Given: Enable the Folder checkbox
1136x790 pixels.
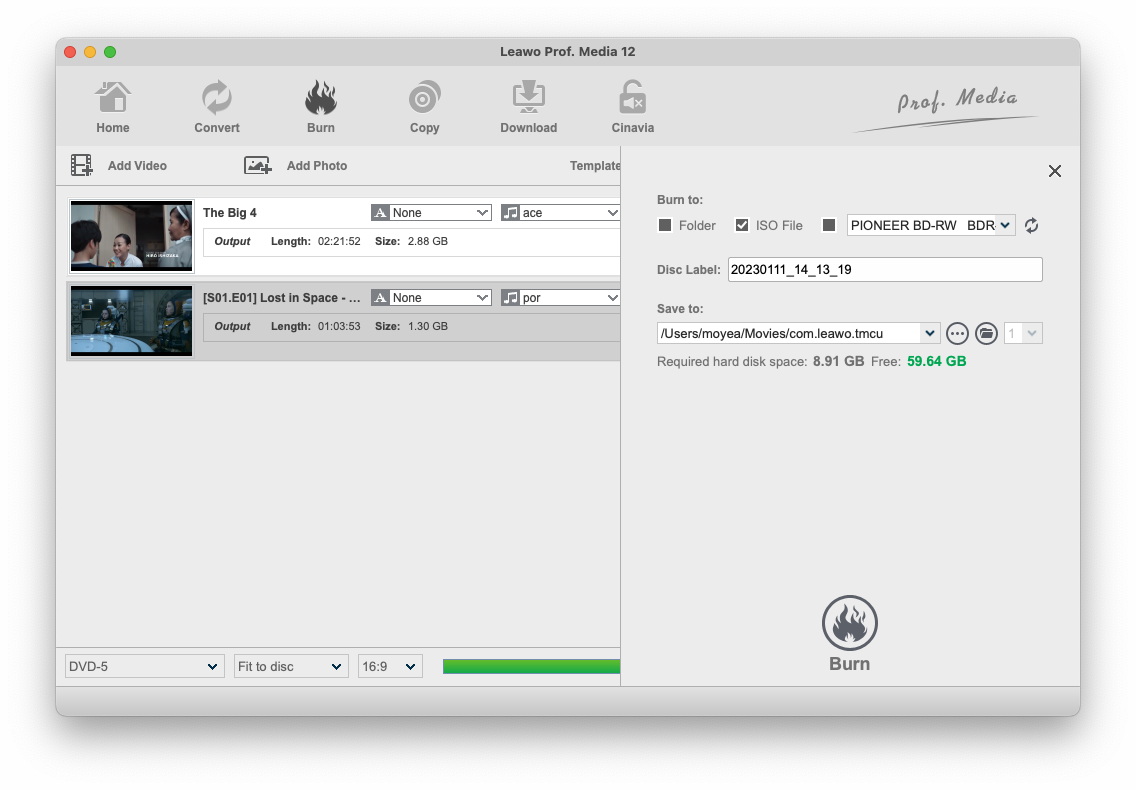Looking at the screenshot, I should 665,226.
